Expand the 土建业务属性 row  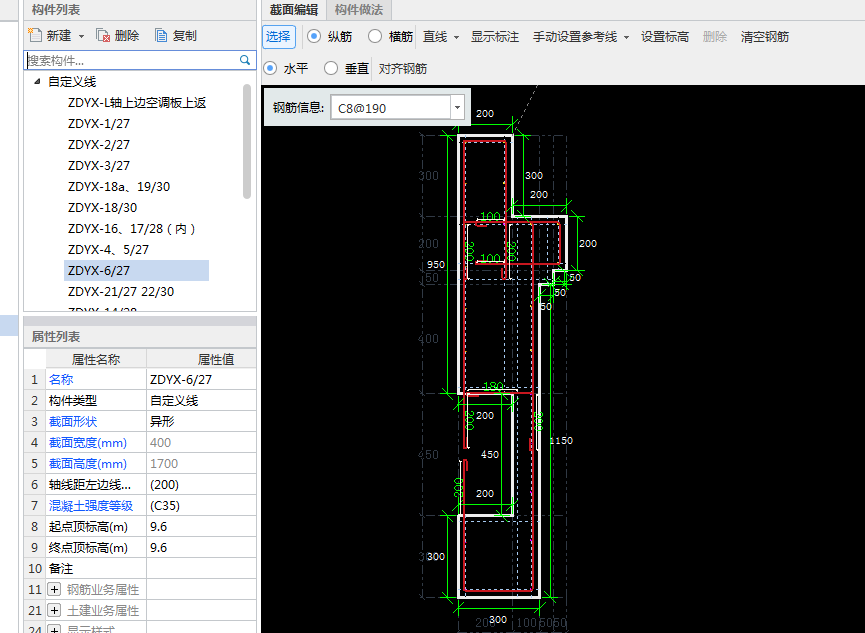(54, 610)
